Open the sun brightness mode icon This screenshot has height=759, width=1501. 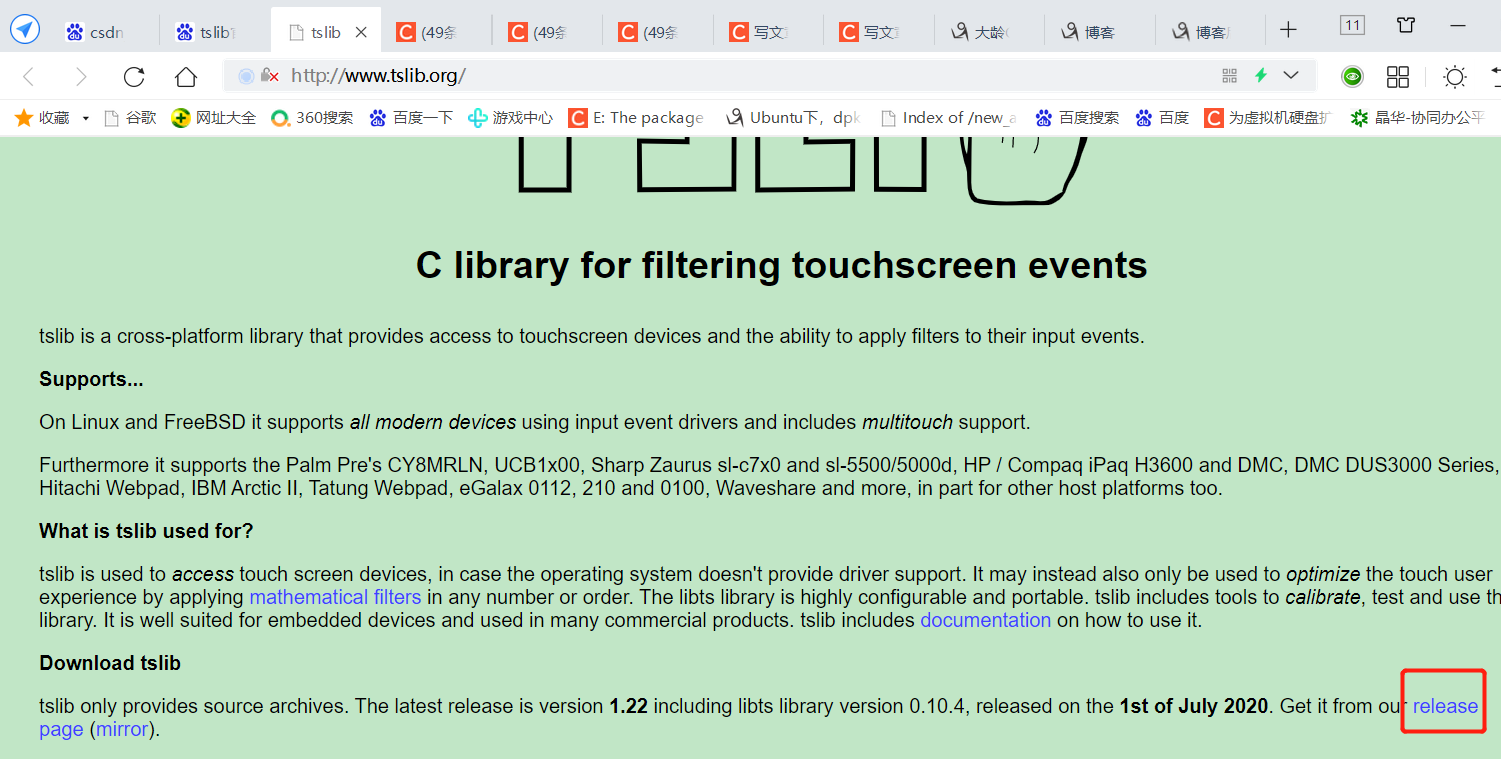point(1453,76)
